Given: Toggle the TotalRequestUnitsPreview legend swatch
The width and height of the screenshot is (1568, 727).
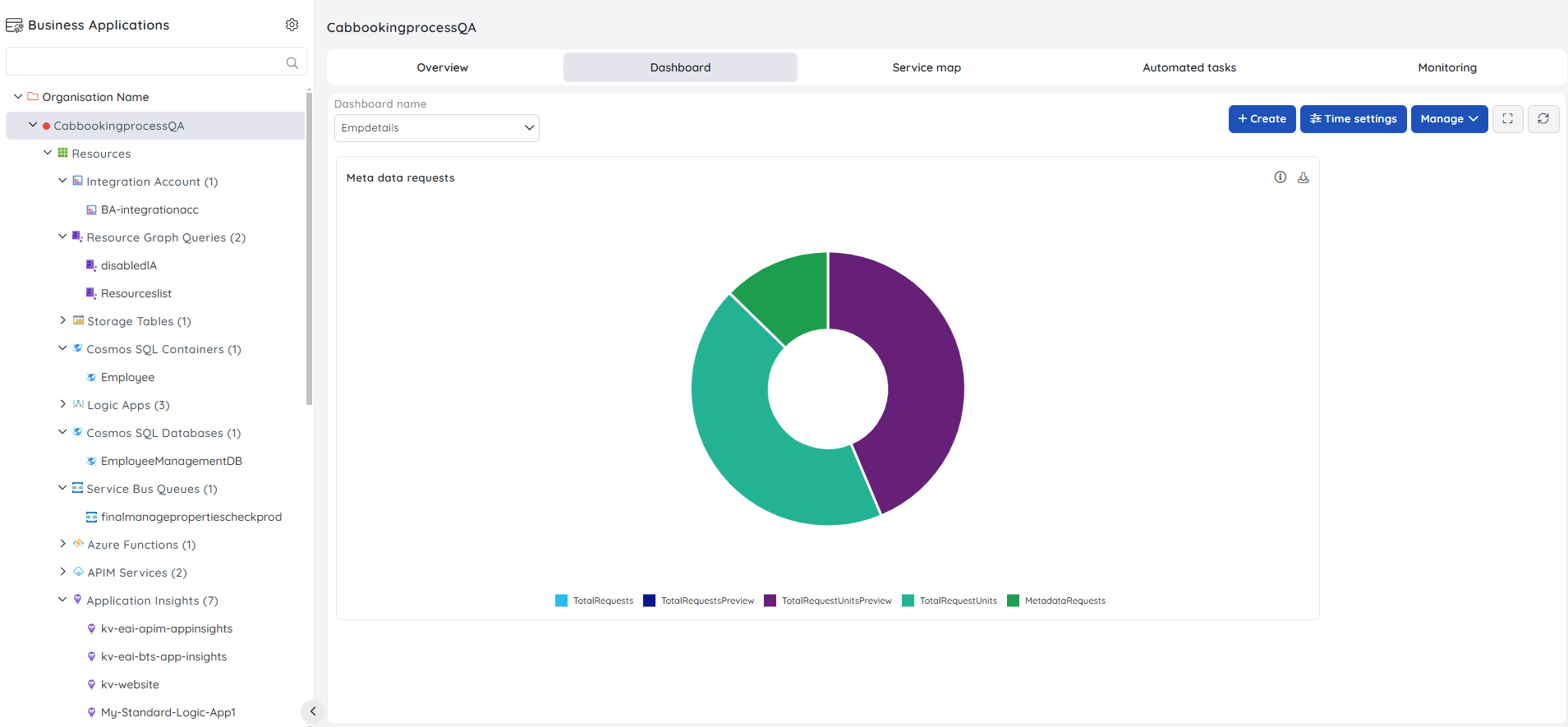Looking at the screenshot, I should pyautogui.click(x=770, y=600).
